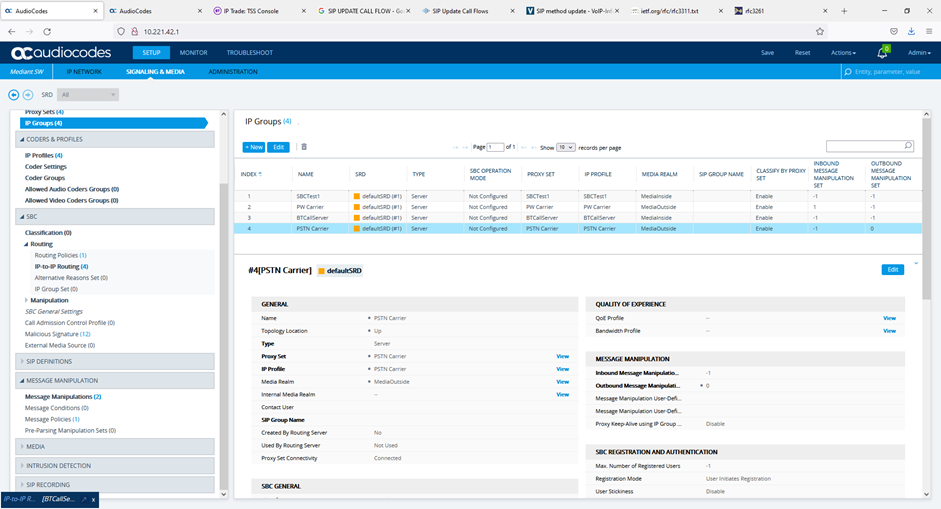Open IP Profiles in the sidebar
Viewport: 941px width, 509px height.
(x=43, y=155)
